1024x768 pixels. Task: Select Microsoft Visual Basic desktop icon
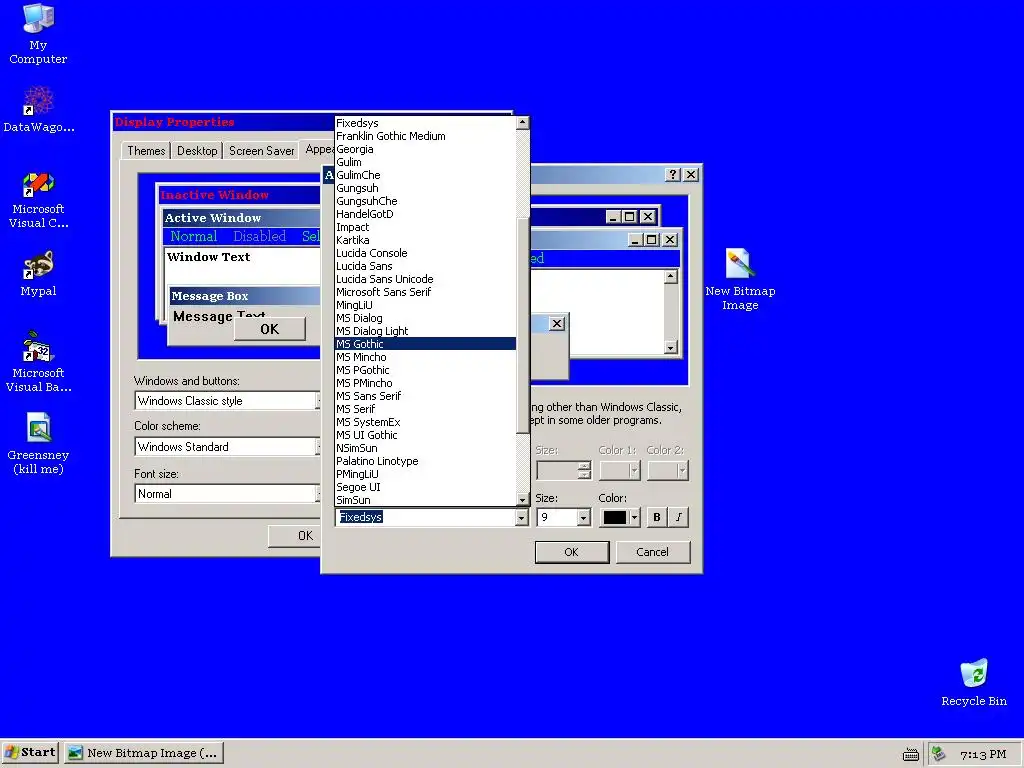point(38,362)
